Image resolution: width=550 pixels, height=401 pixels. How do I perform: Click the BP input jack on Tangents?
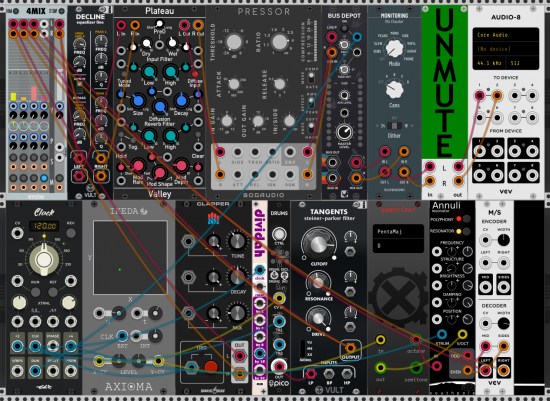click(x=329, y=374)
